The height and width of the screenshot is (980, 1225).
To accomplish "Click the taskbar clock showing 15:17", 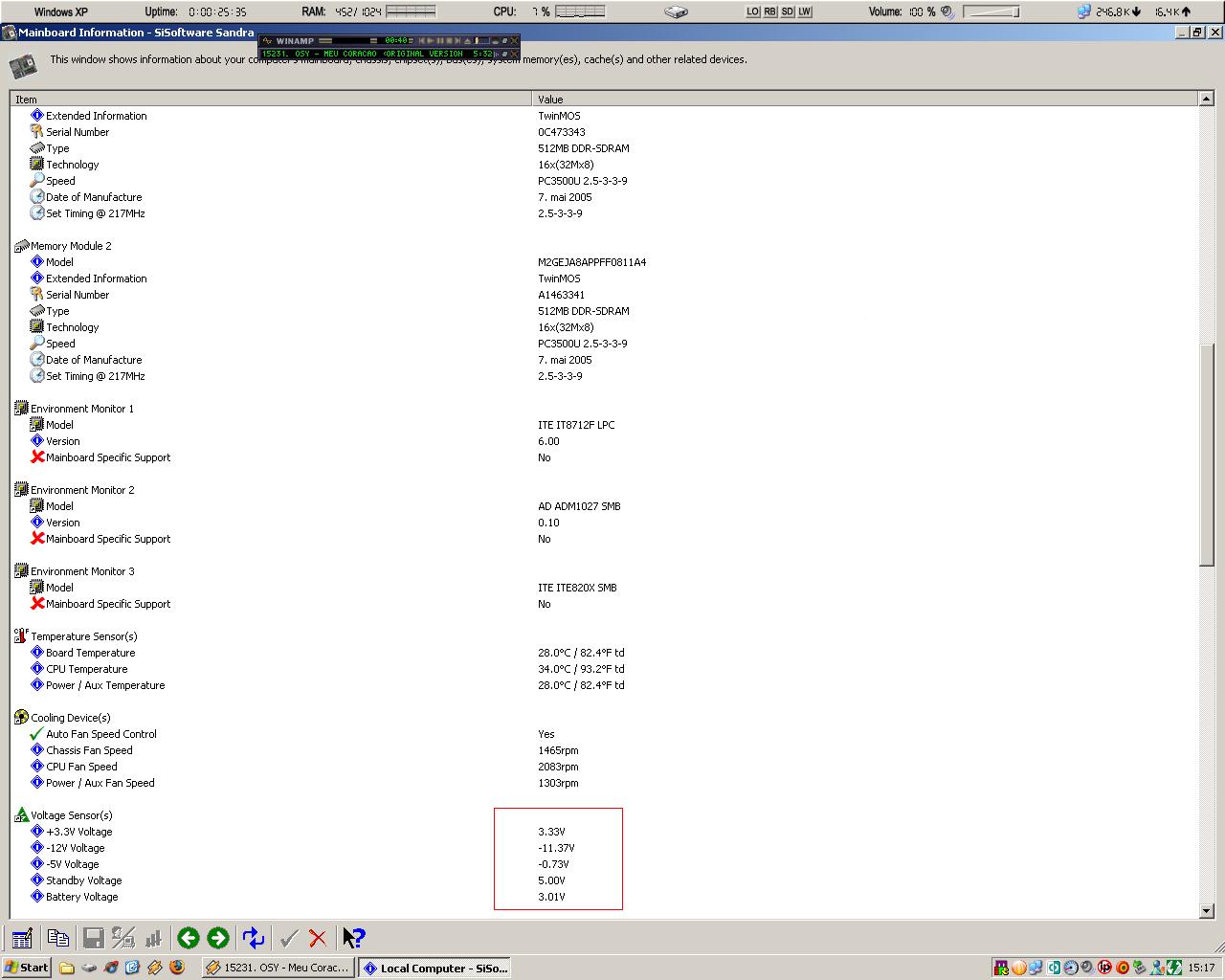I will pyautogui.click(x=1201, y=968).
